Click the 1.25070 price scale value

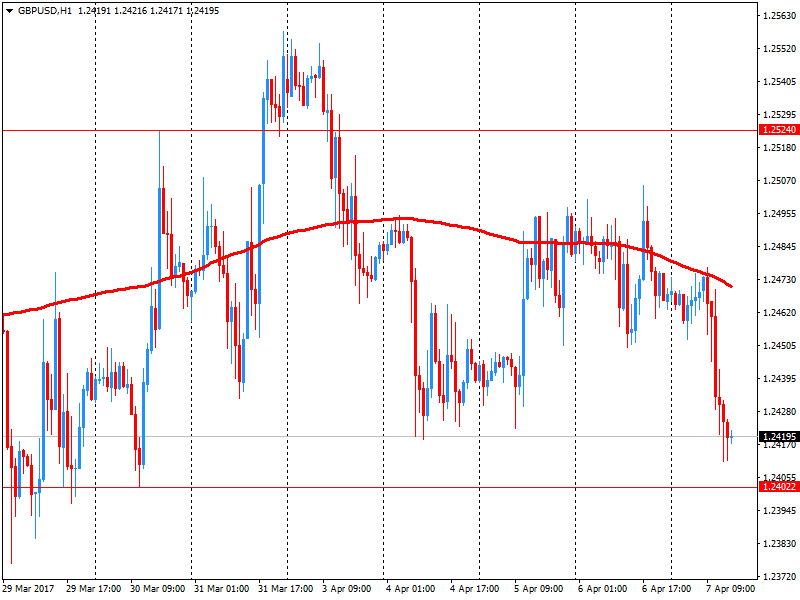point(779,181)
